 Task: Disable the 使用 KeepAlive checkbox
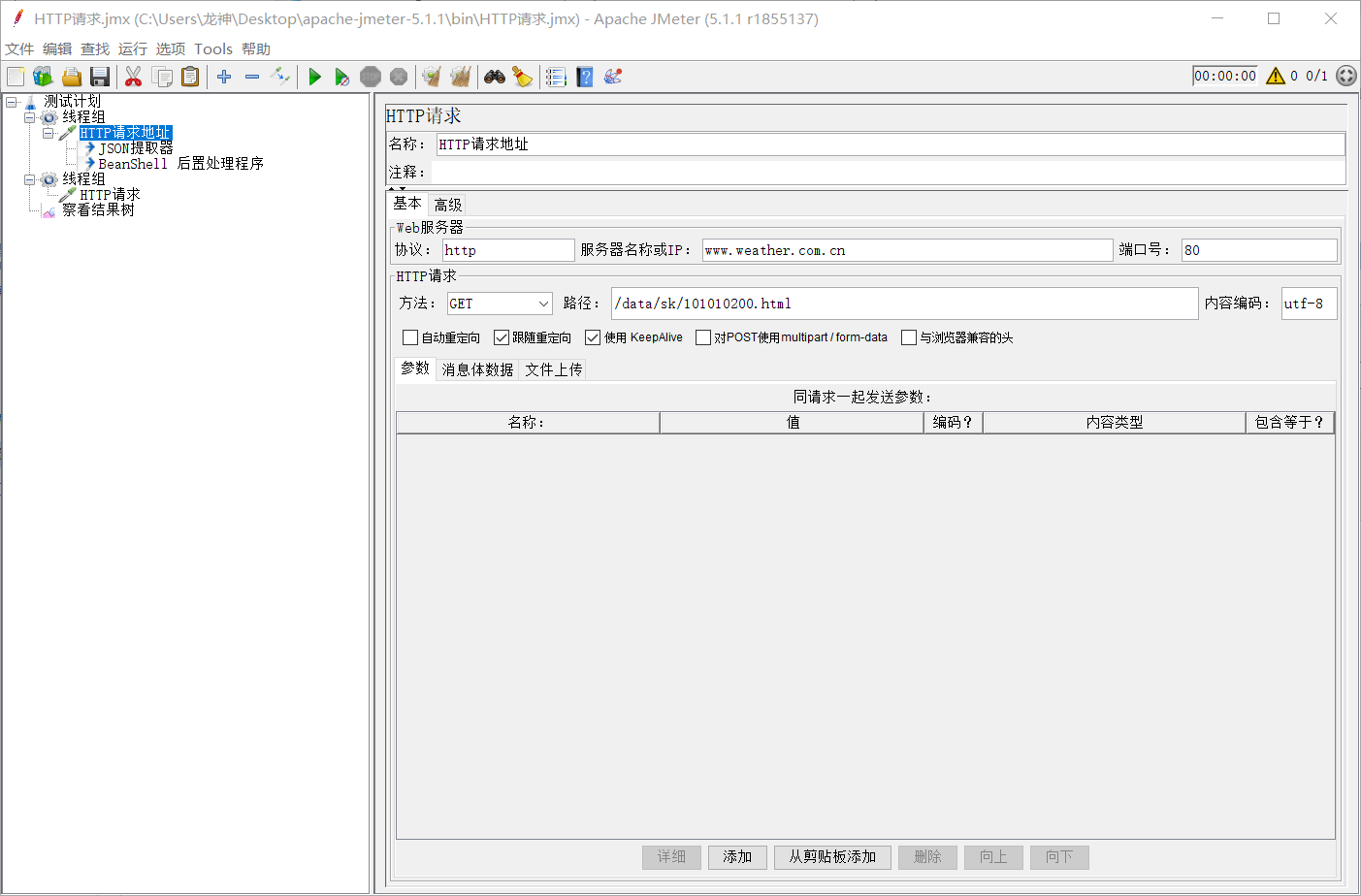593,337
